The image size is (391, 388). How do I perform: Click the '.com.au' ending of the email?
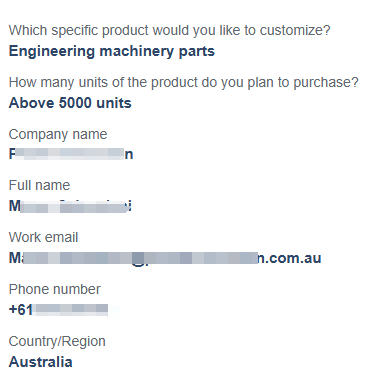[x=295, y=258]
